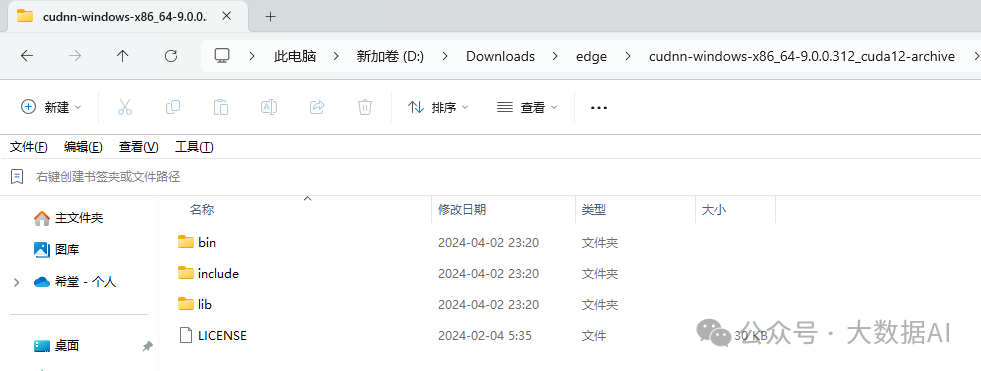981x371 pixels.
Task: Open the 查看(V) menu in menu bar
Action: point(139,147)
